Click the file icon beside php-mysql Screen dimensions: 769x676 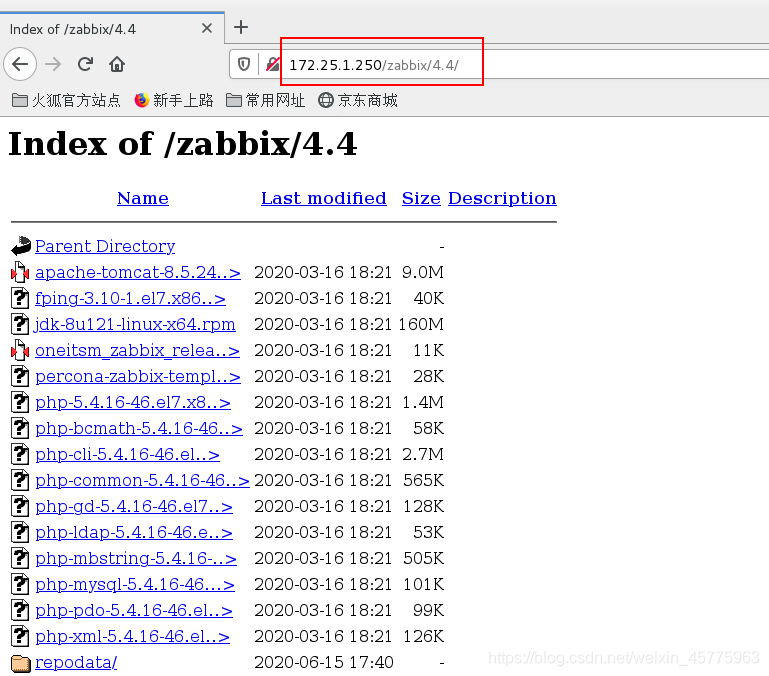(20, 584)
